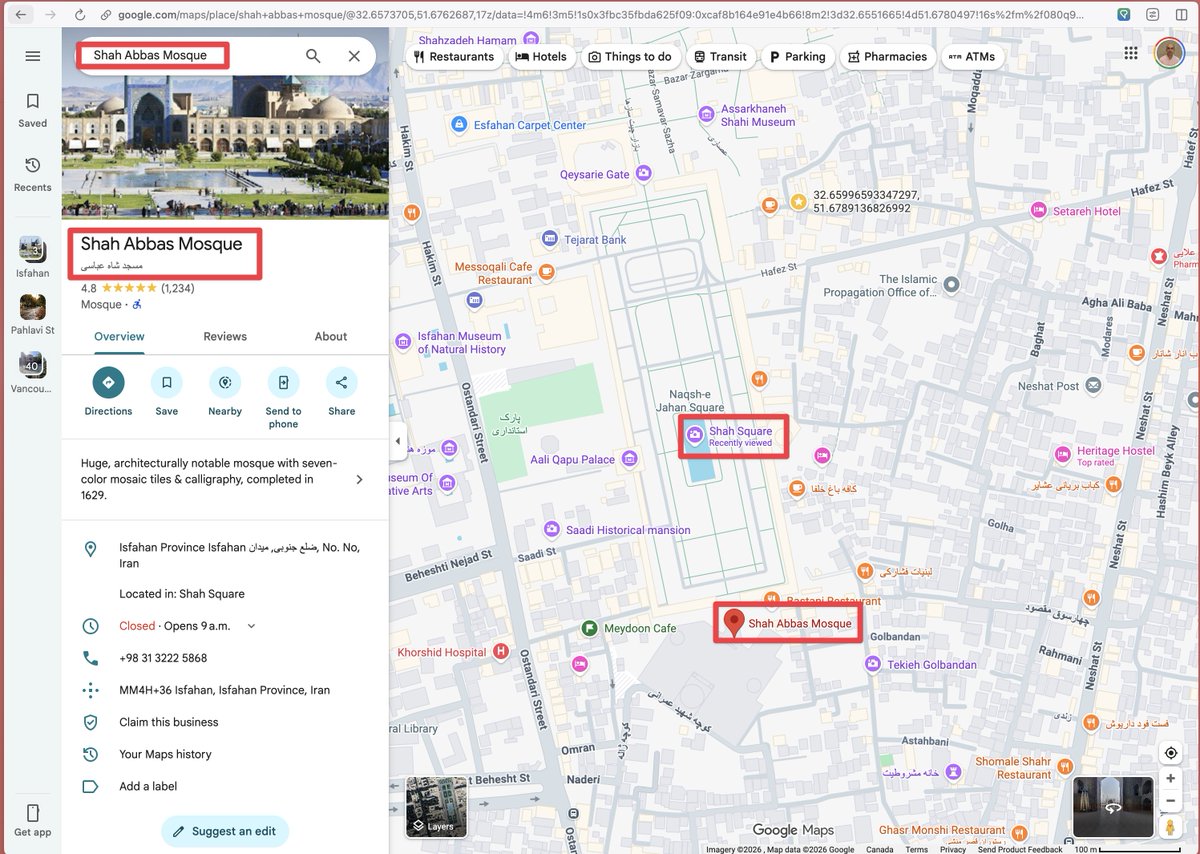This screenshot has height=854, width=1200.
Task: Zoom in with the plus button
Action: pyautogui.click(x=1170, y=778)
